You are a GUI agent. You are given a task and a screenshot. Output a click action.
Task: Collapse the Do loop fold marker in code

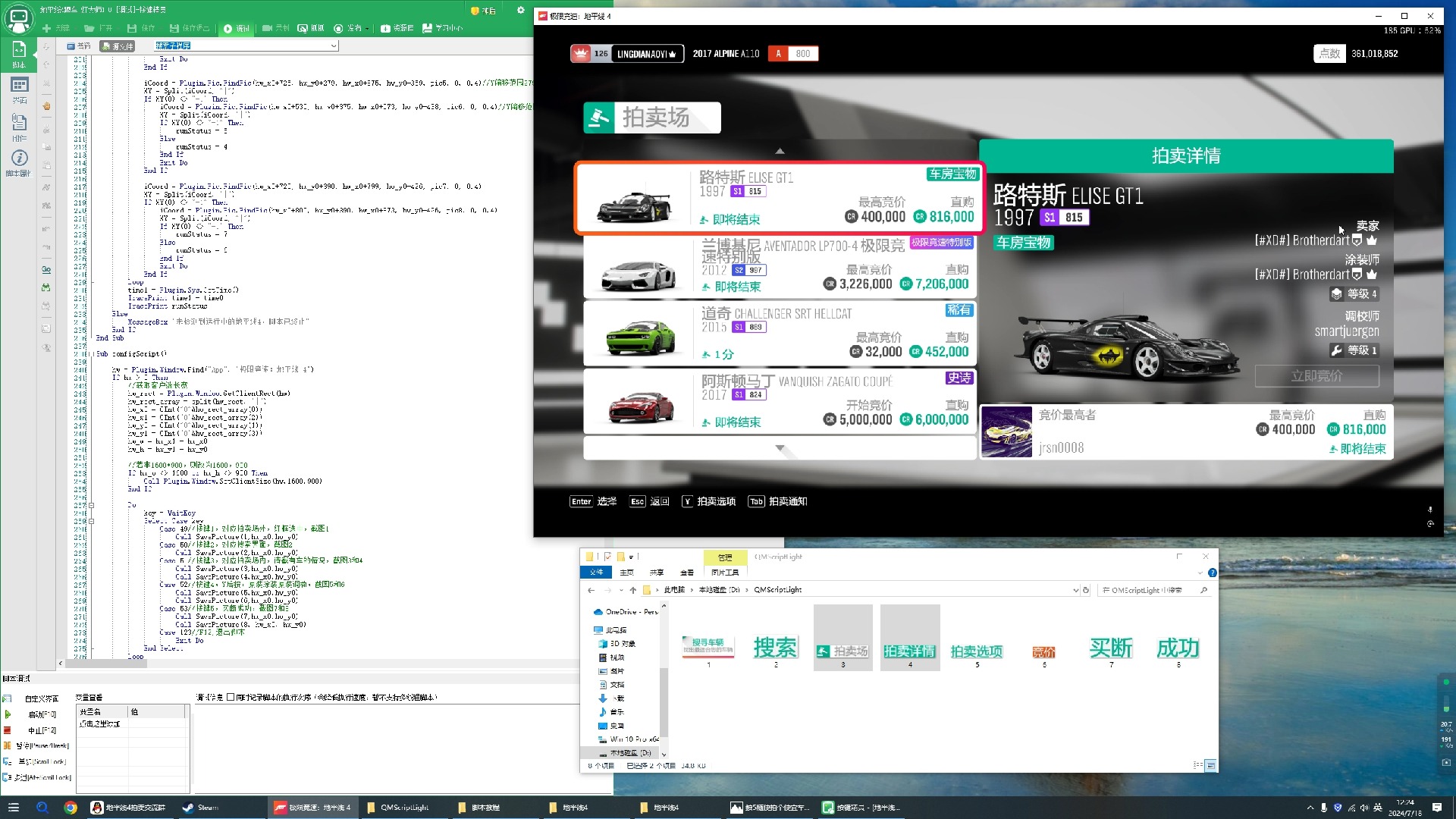coord(91,505)
